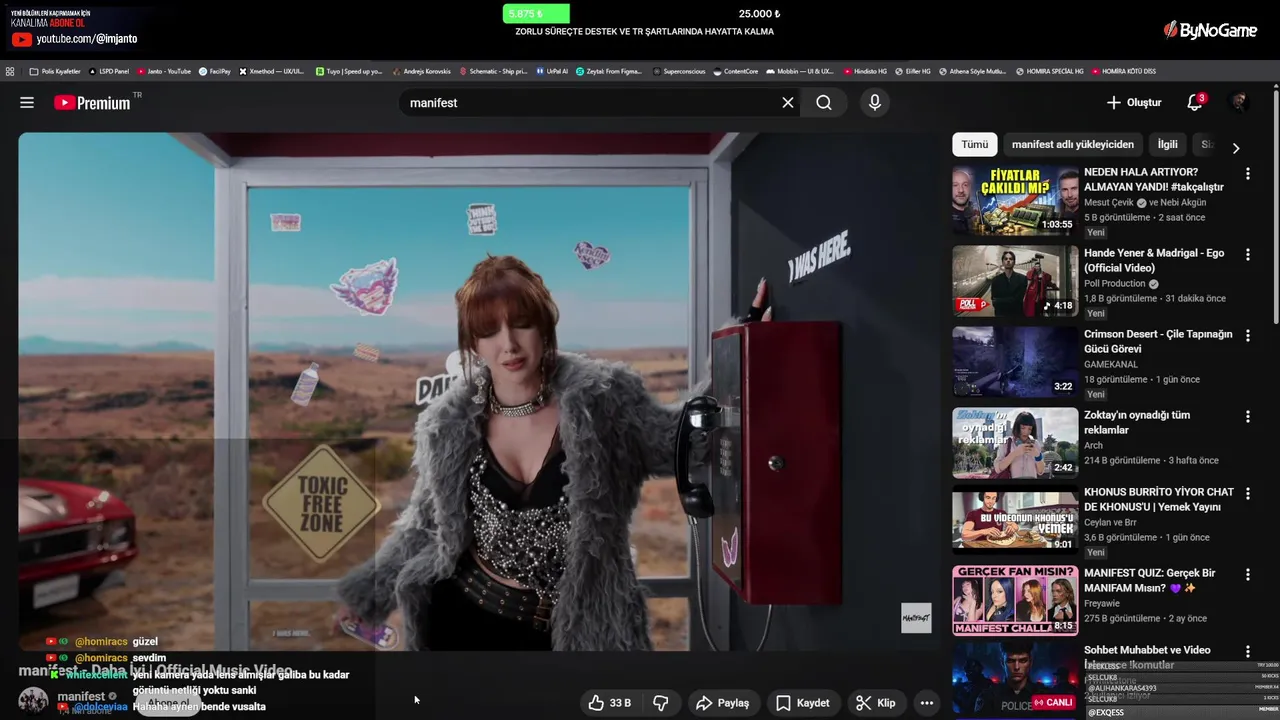Click the magnifier search button
The height and width of the screenshot is (720, 1280).
pos(823,103)
